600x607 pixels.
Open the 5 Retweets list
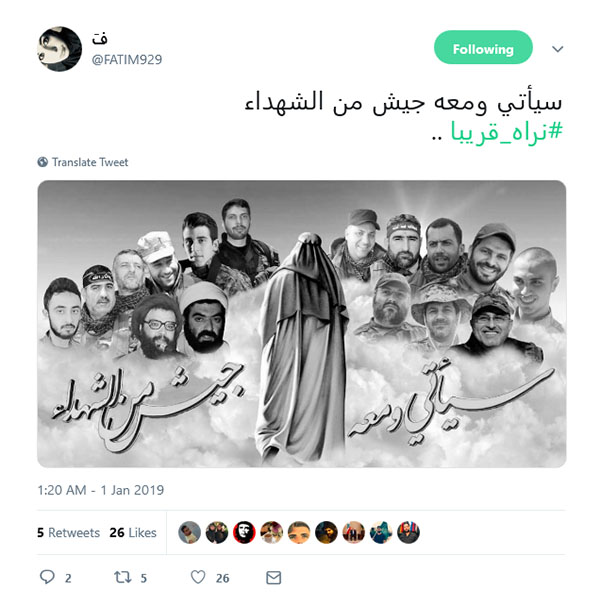(69, 533)
